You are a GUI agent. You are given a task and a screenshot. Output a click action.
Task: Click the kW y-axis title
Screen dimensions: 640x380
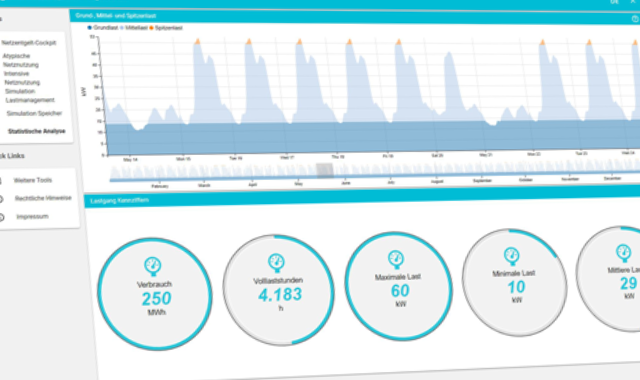coord(84,91)
